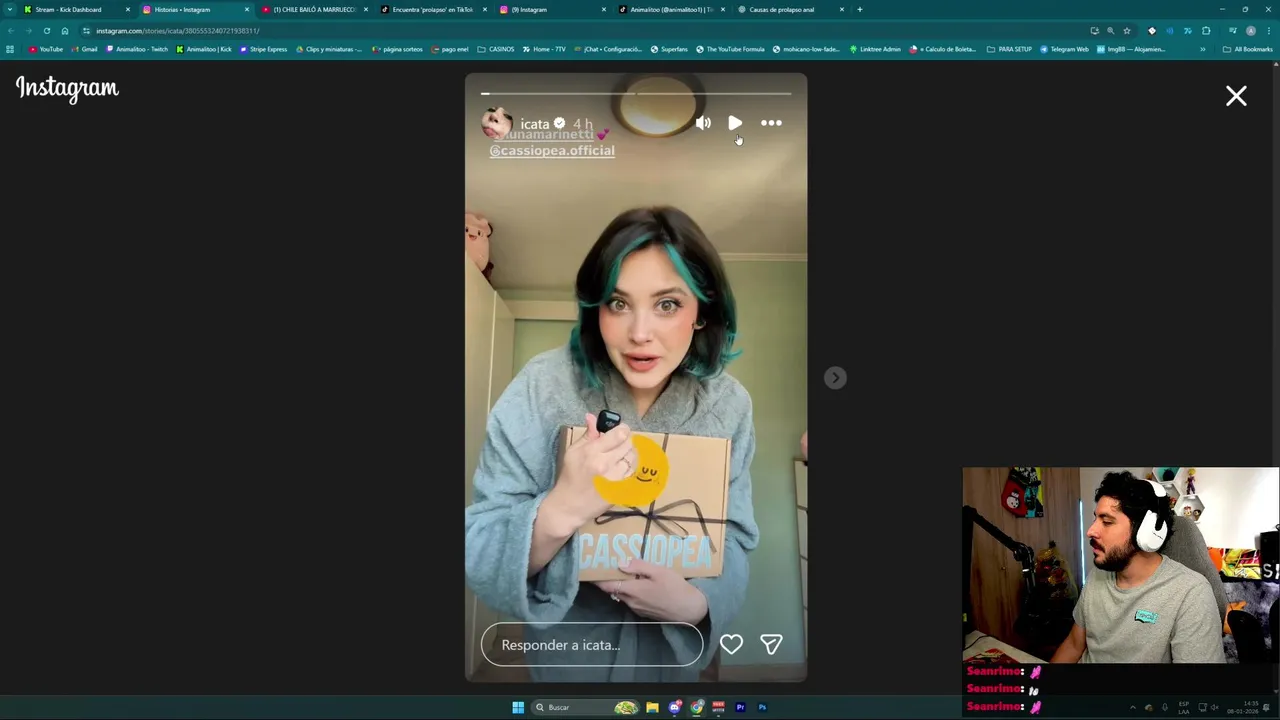Click the browser back arrow
1280x720 pixels.
point(10,31)
